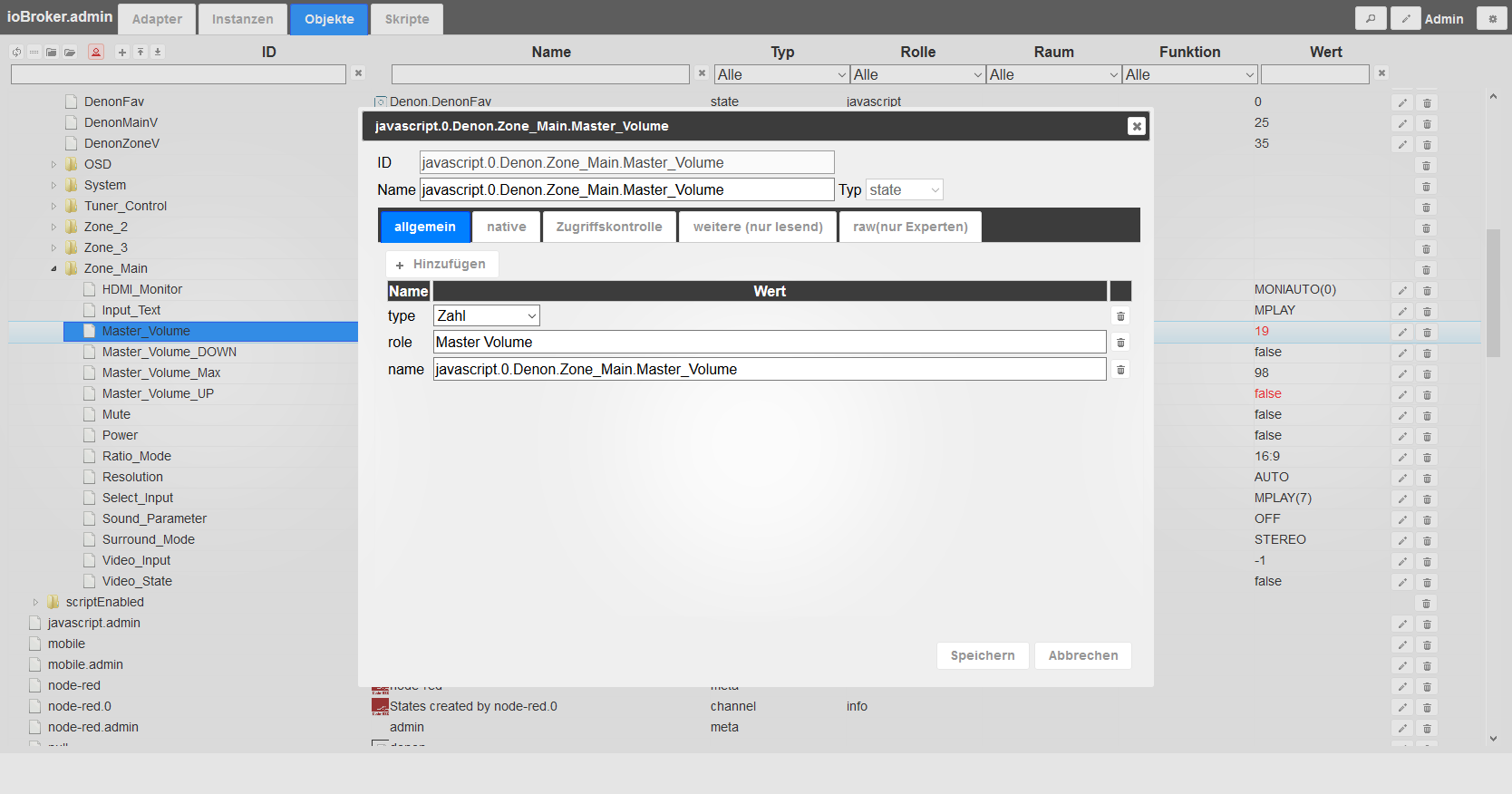Image resolution: width=1512 pixels, height=794 pixels.
Task: Click trash icon in the Master_Volume row
Action: click(x=1427, y=333)
